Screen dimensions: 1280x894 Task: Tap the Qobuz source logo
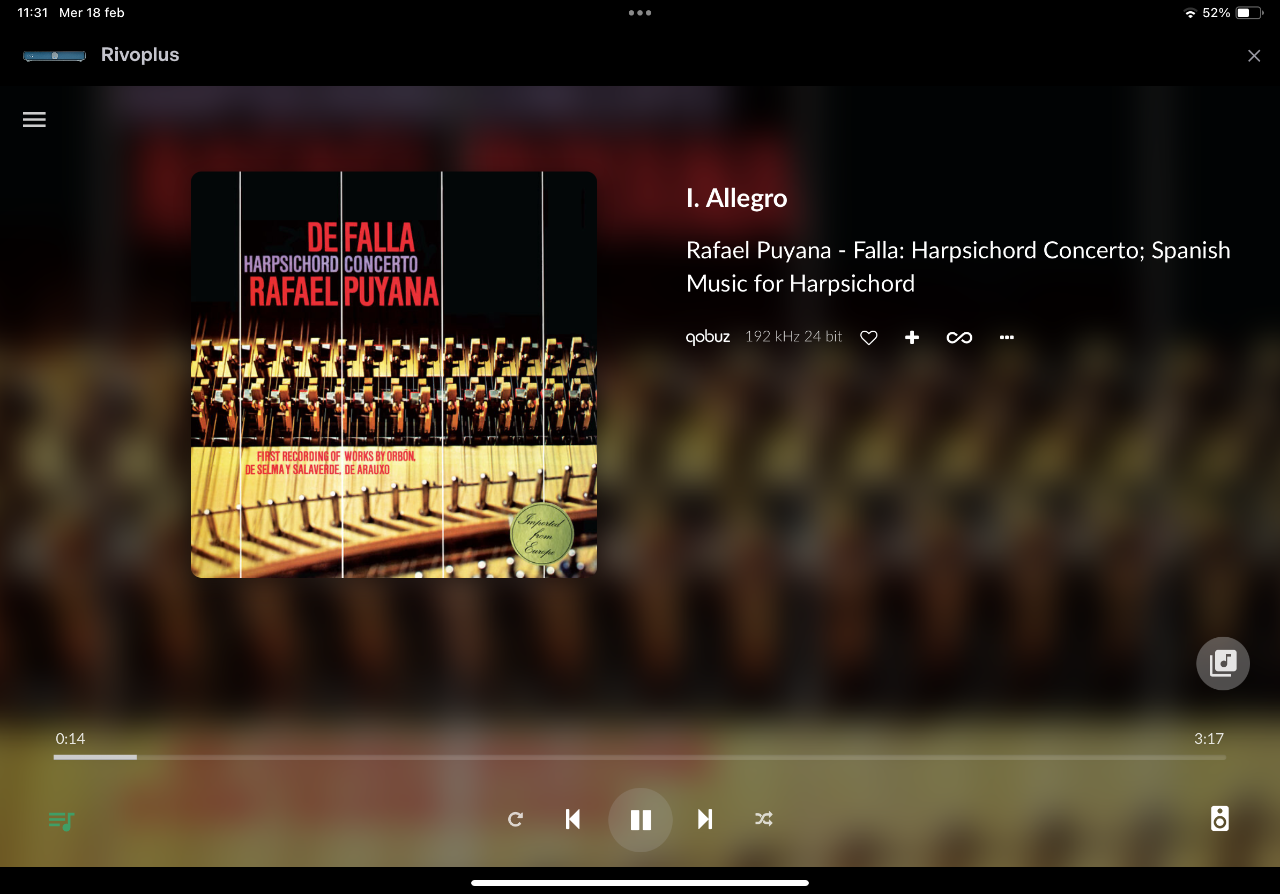[708, 337]
